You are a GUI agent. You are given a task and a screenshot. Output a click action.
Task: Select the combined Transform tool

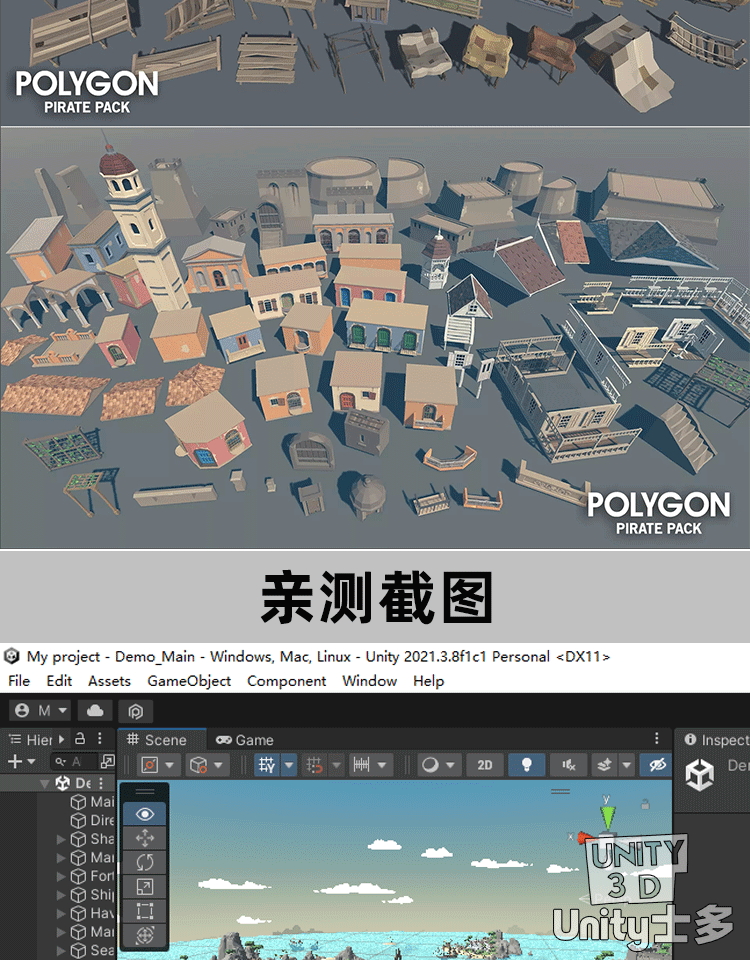[x=144, y=936]
